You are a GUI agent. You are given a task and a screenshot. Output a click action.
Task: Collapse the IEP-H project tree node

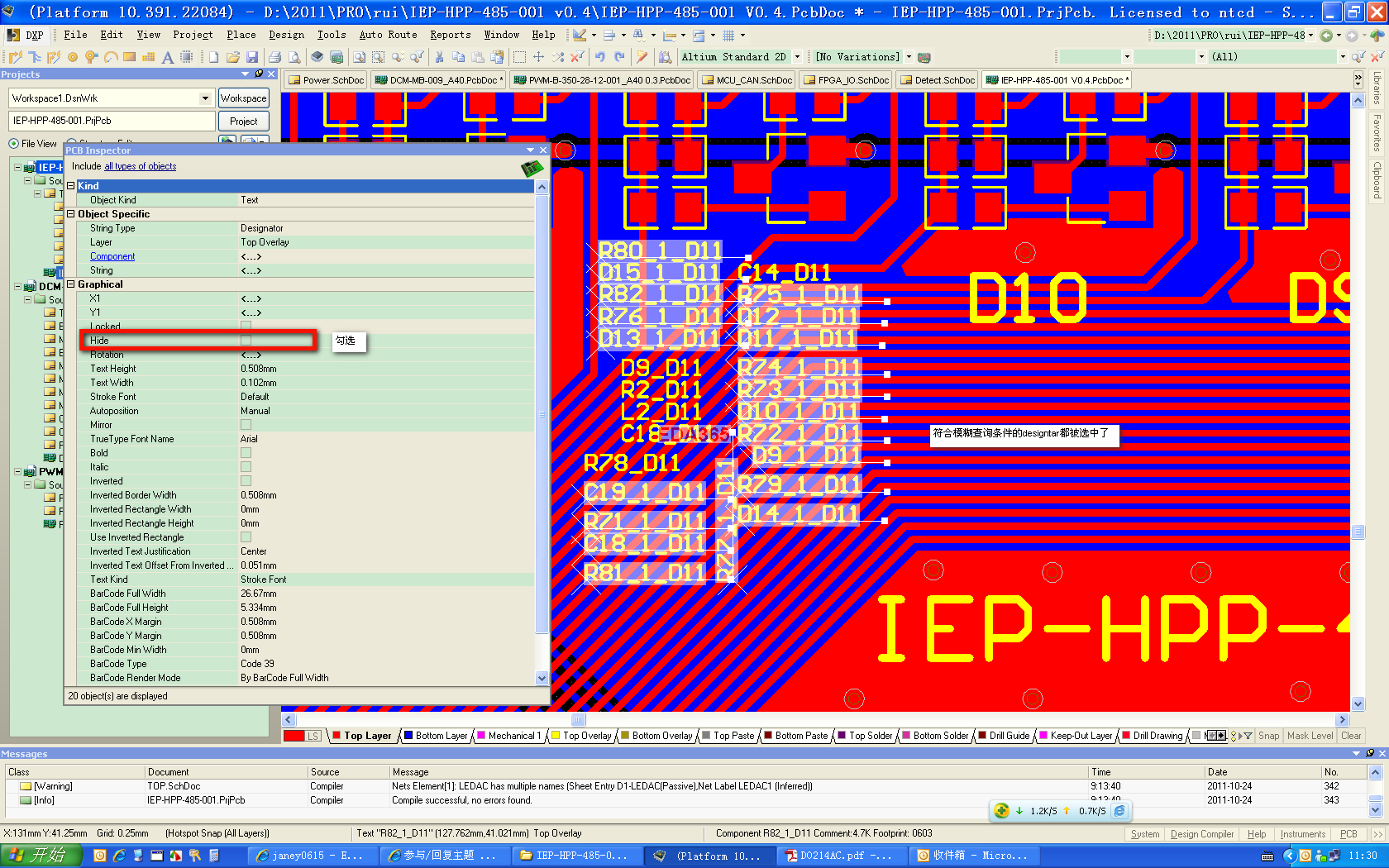(18, 167)
